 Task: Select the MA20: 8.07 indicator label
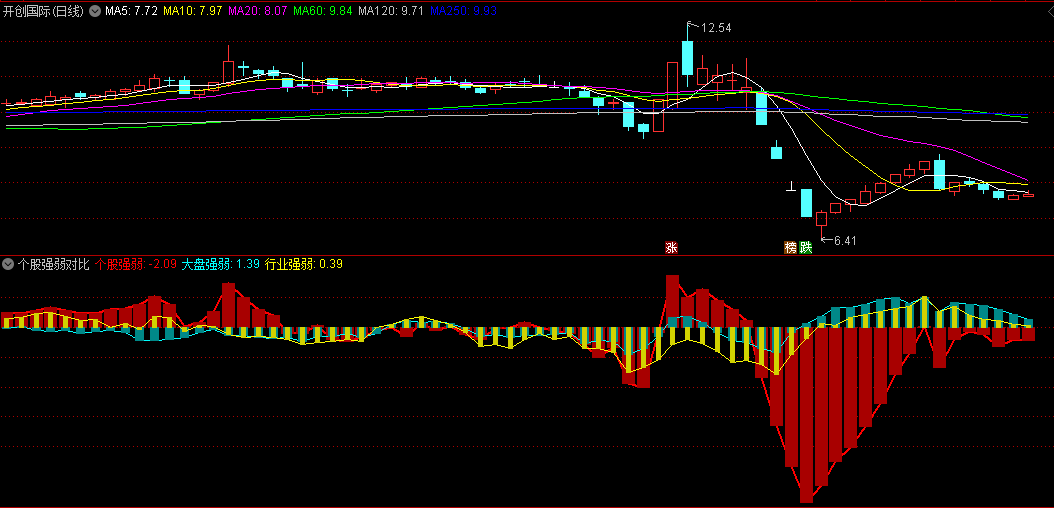[259, 11]
